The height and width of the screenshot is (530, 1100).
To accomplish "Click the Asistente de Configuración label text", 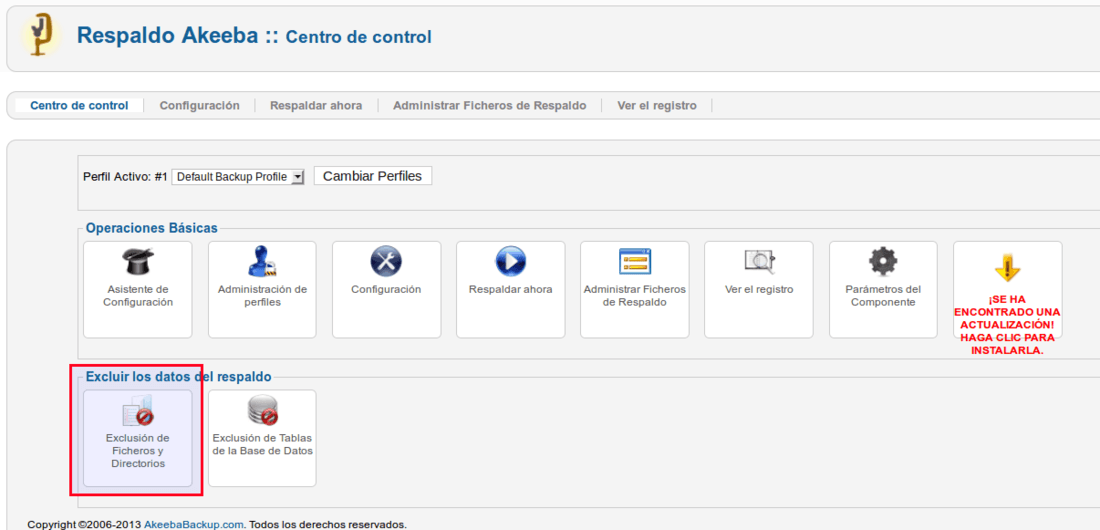I will coord(138,296).
